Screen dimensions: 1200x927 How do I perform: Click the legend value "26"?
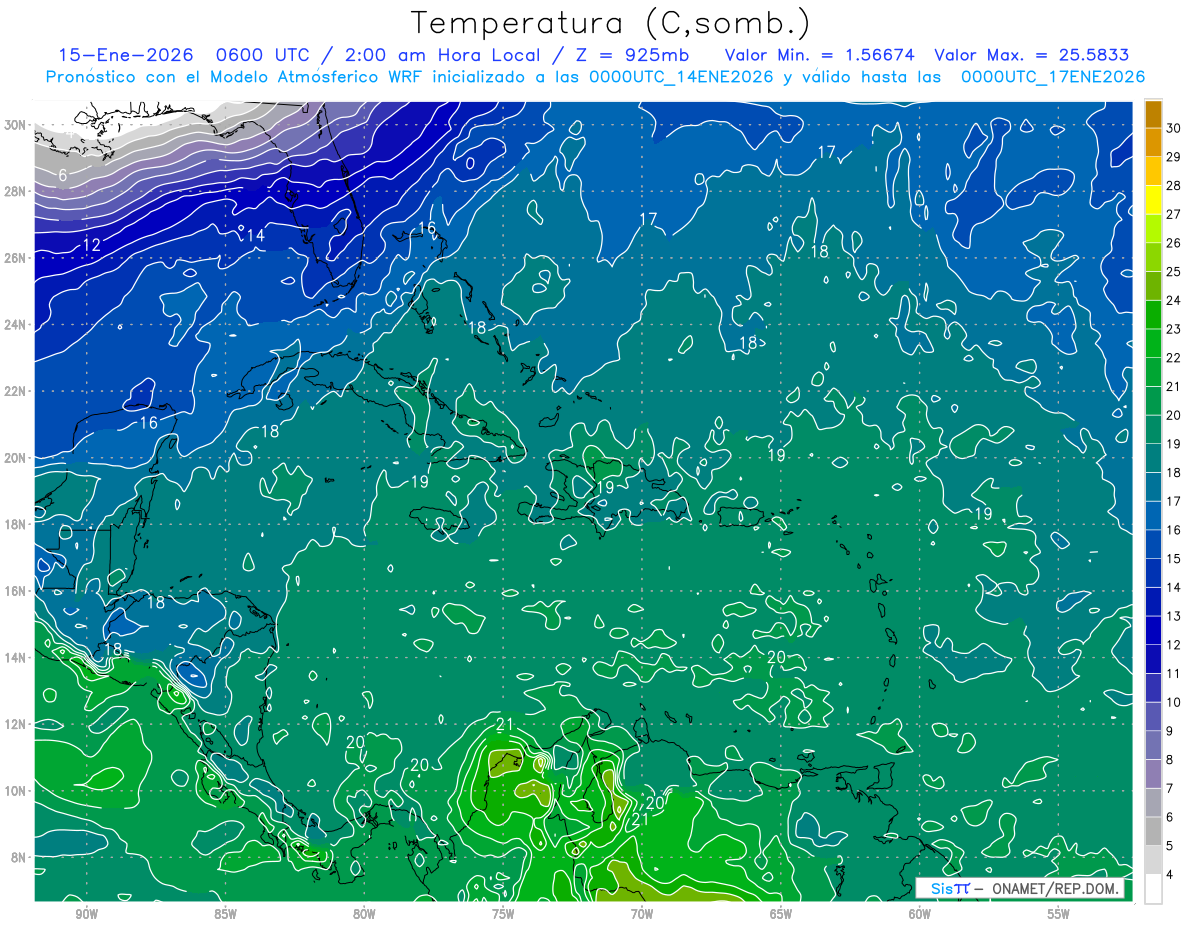pyautogui.click(x=1174, y=243)
